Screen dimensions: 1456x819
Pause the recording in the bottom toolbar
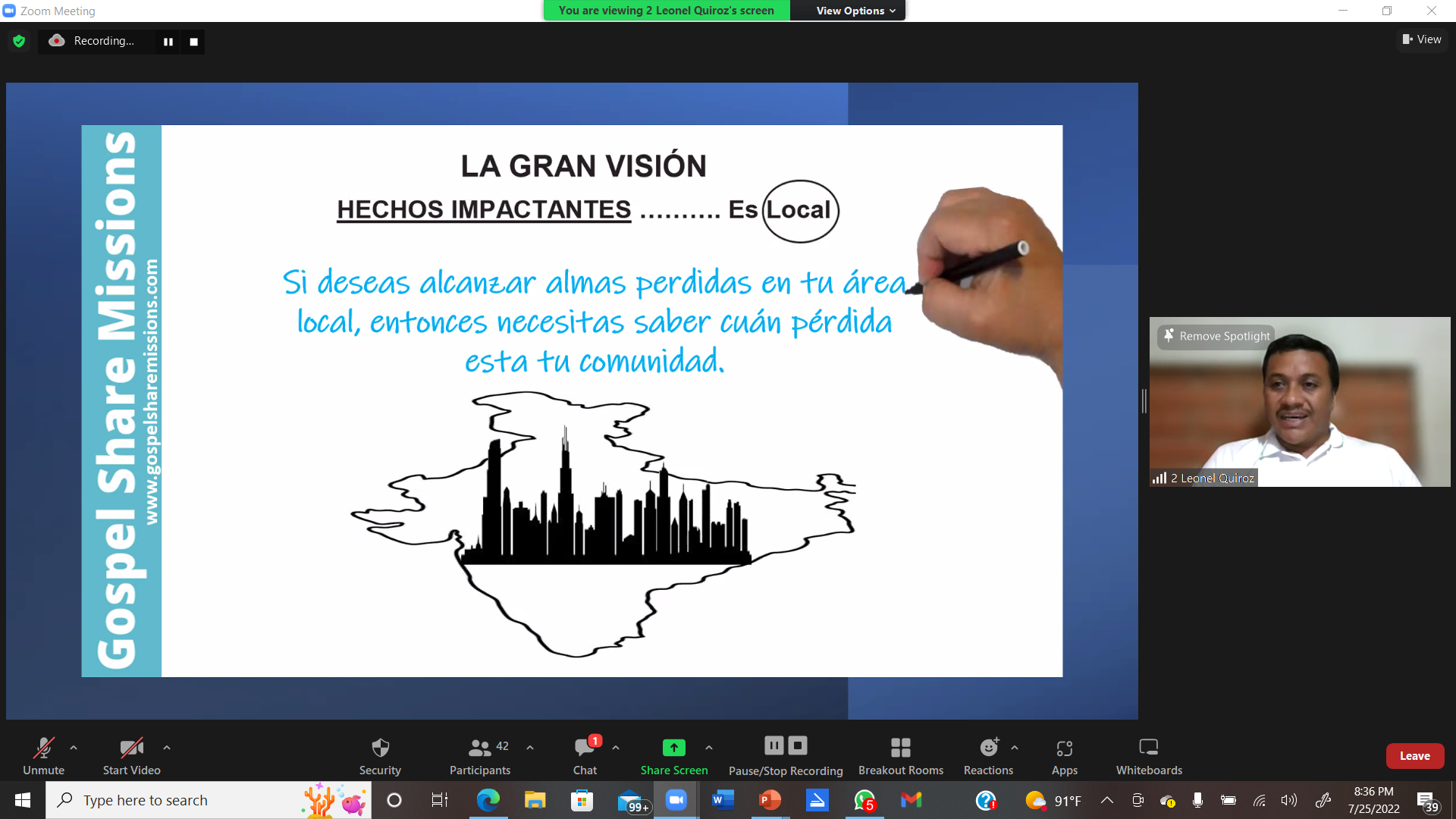pyautogui.click(x=773, y=745)
